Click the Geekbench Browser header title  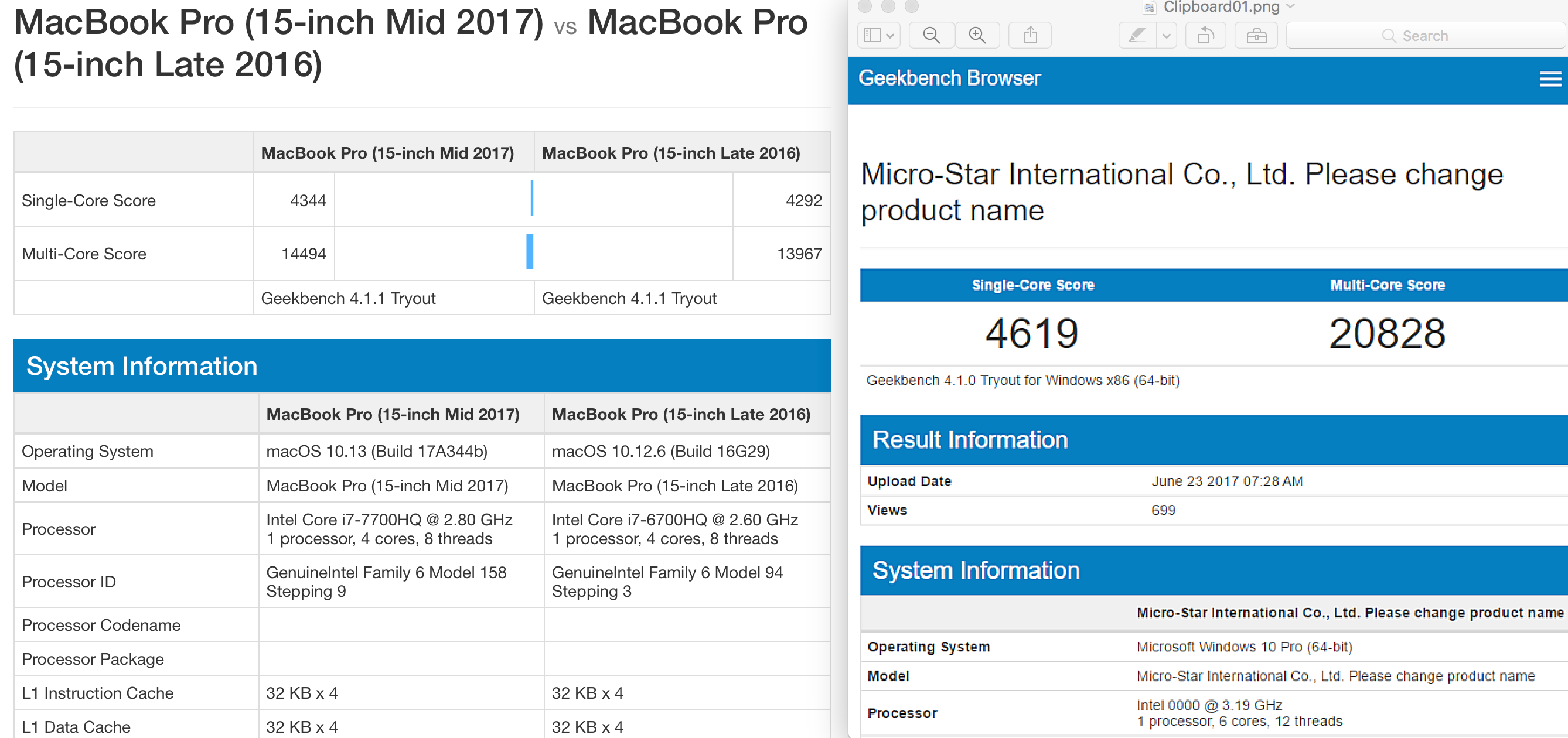click(x=949, y=78)
